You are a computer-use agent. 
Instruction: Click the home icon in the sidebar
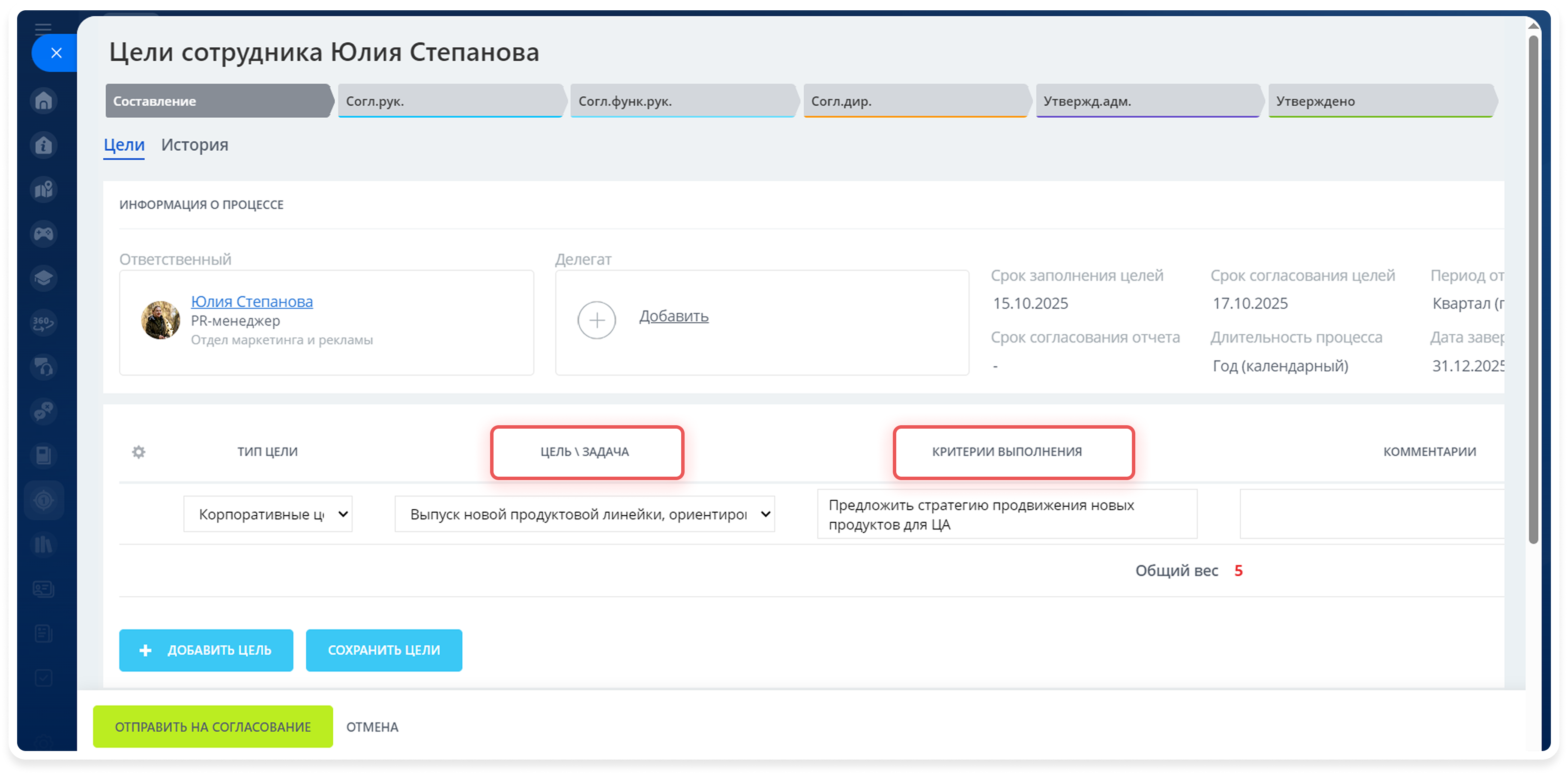(44, 100)
